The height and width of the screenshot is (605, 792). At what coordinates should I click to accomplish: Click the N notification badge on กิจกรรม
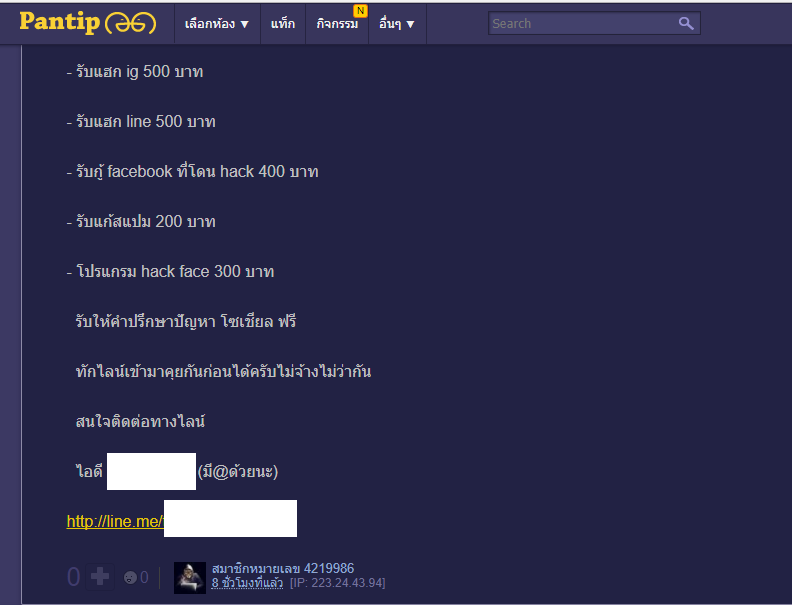360,11
